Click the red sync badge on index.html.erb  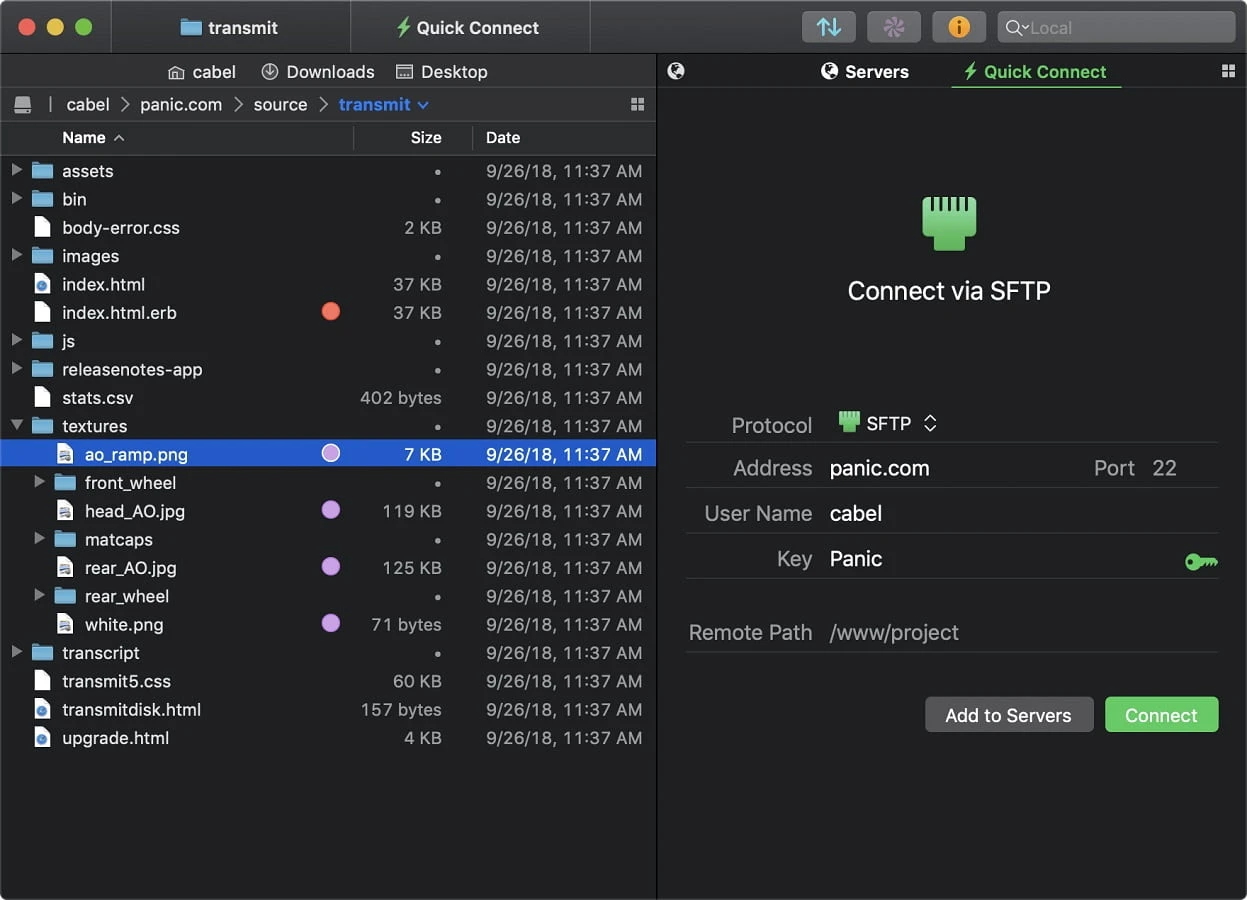click(x=331, y=311)
